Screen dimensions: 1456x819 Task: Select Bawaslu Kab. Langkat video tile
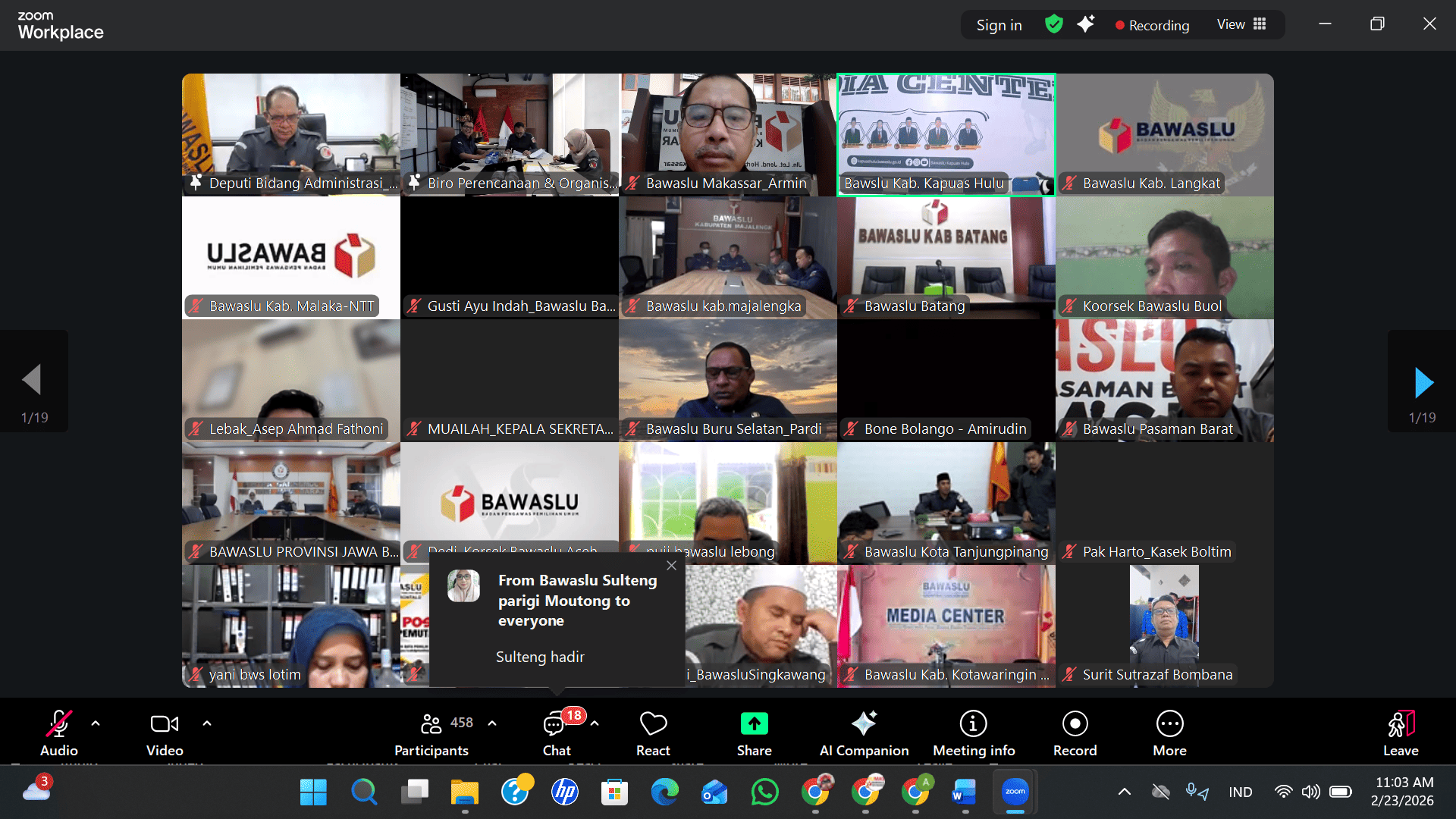click(1165, 134)
